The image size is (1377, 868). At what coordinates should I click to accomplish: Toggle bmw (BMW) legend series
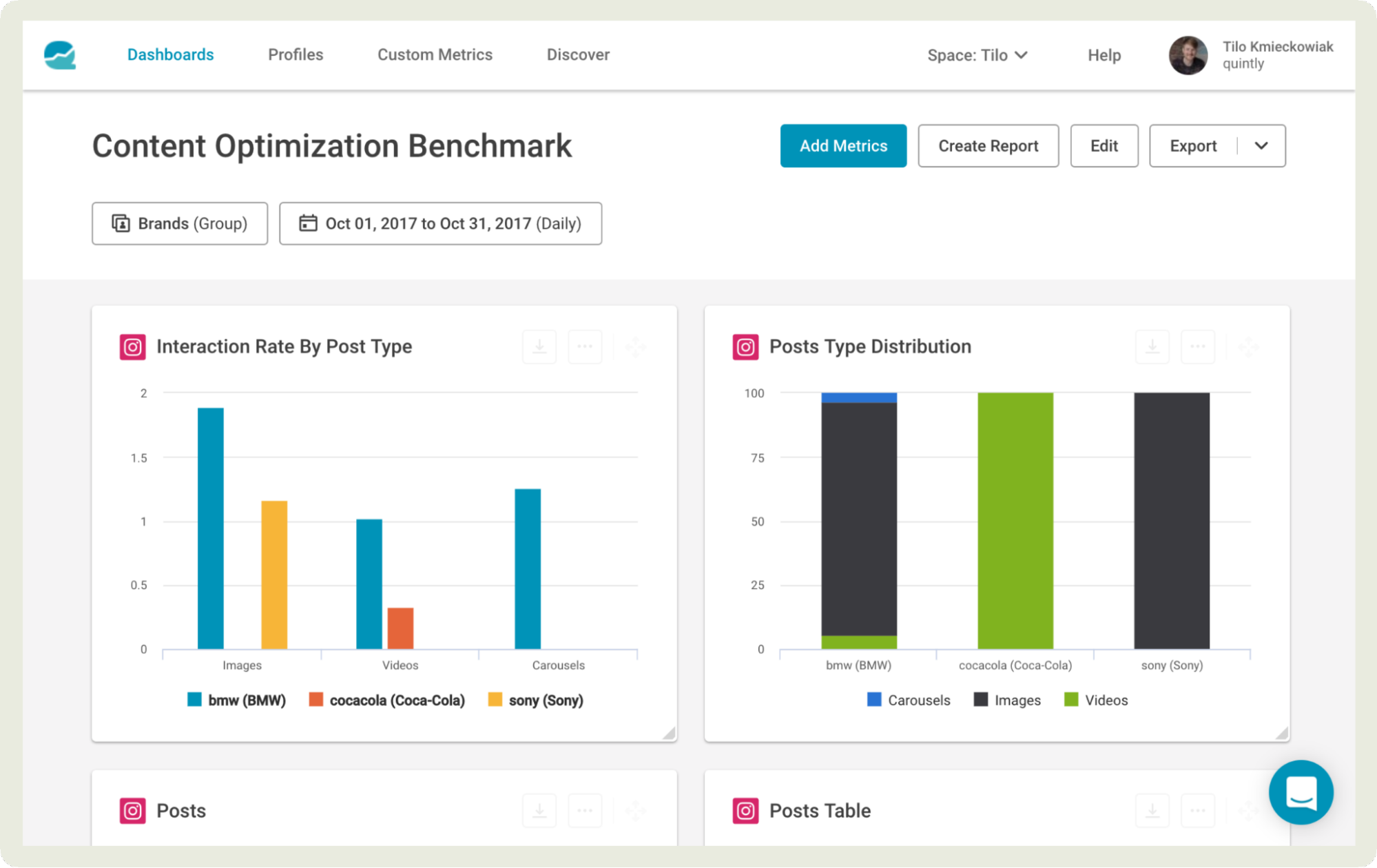coord(247,701)
